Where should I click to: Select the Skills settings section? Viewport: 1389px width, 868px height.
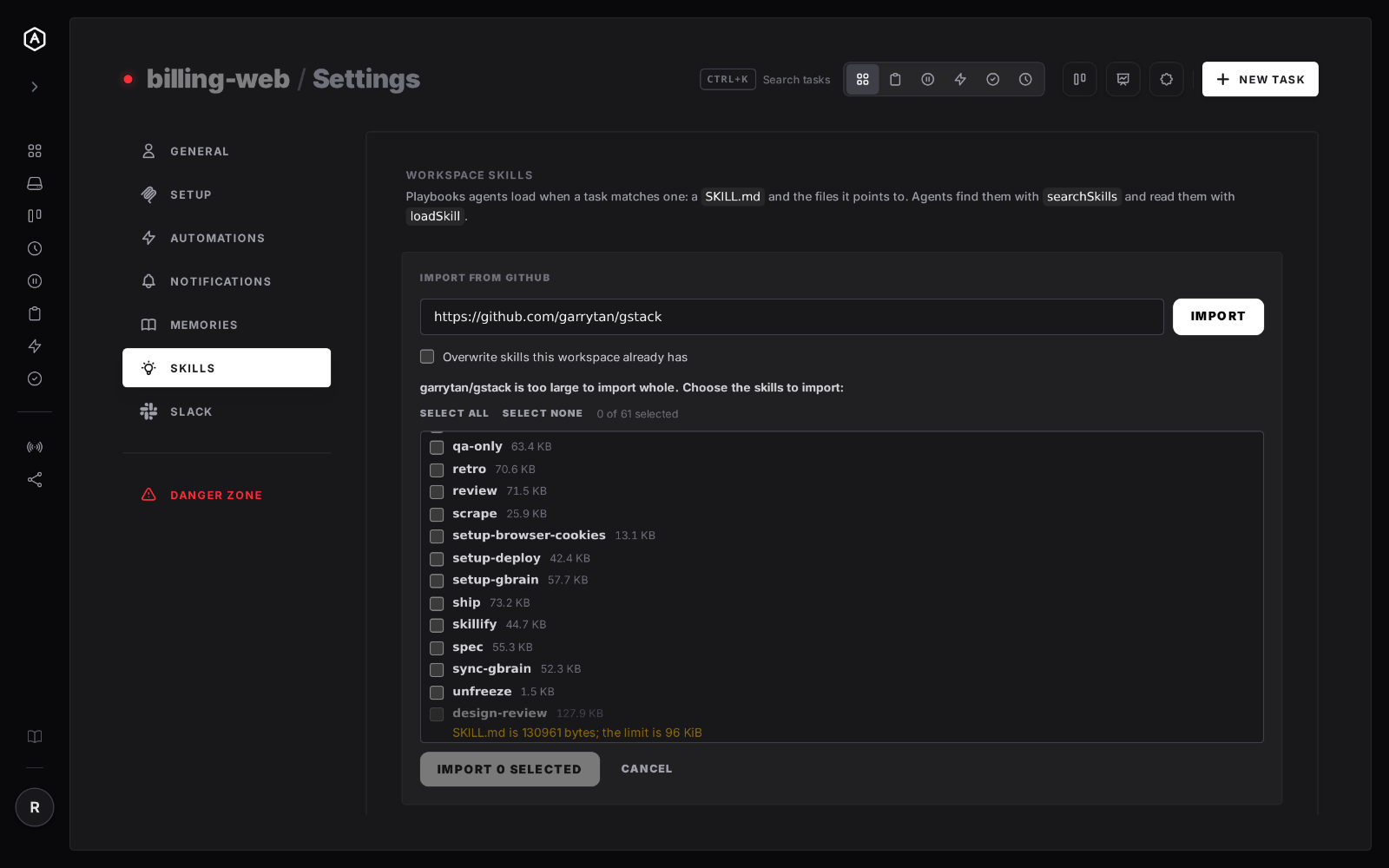click(x=227, y=368)
